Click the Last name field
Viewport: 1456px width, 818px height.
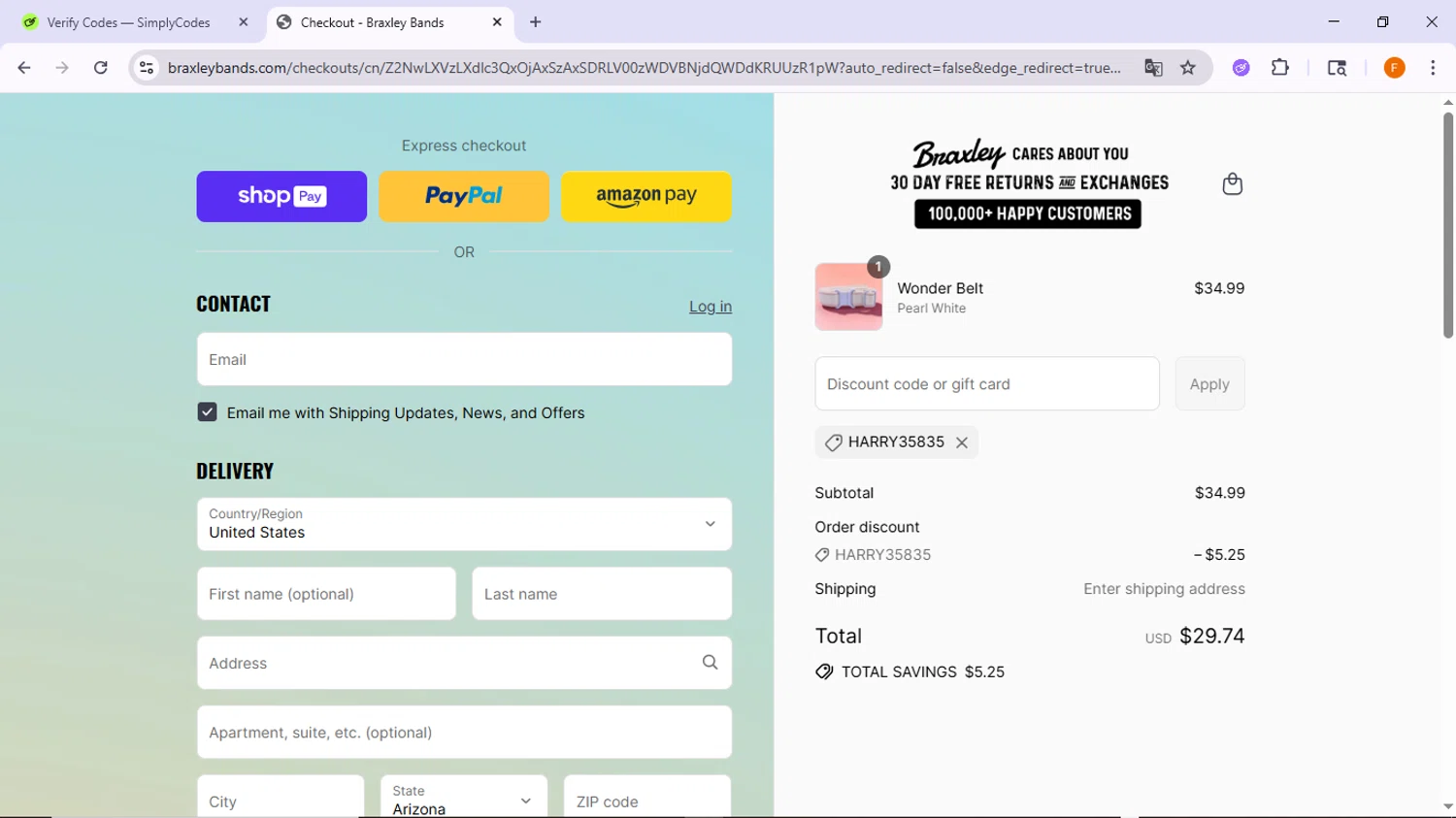tap(602, 594)
